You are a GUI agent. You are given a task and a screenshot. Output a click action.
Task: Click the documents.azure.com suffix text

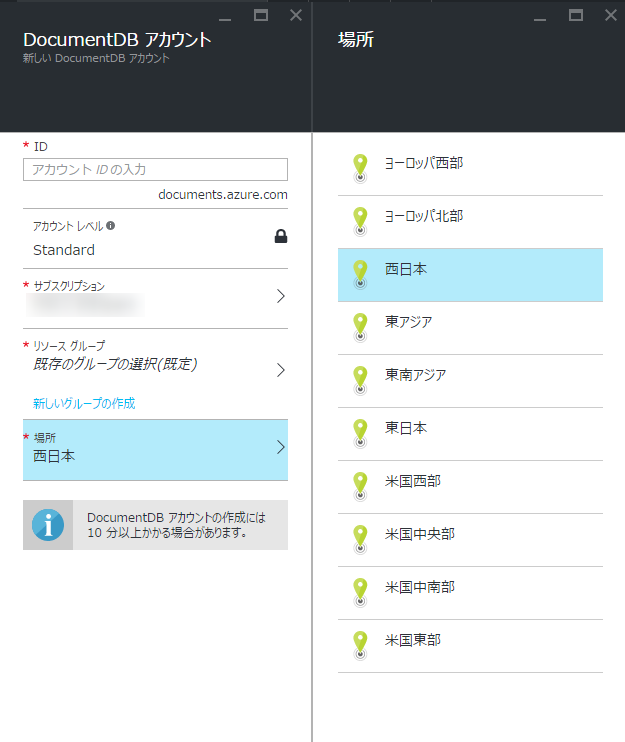pos(223,194)
